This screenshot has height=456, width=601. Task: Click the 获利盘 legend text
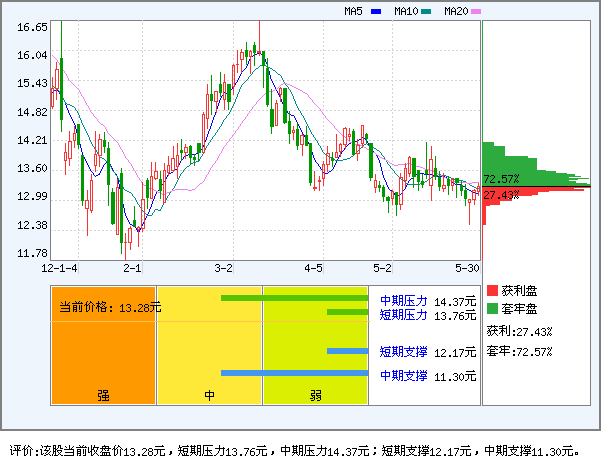[519, 291]
